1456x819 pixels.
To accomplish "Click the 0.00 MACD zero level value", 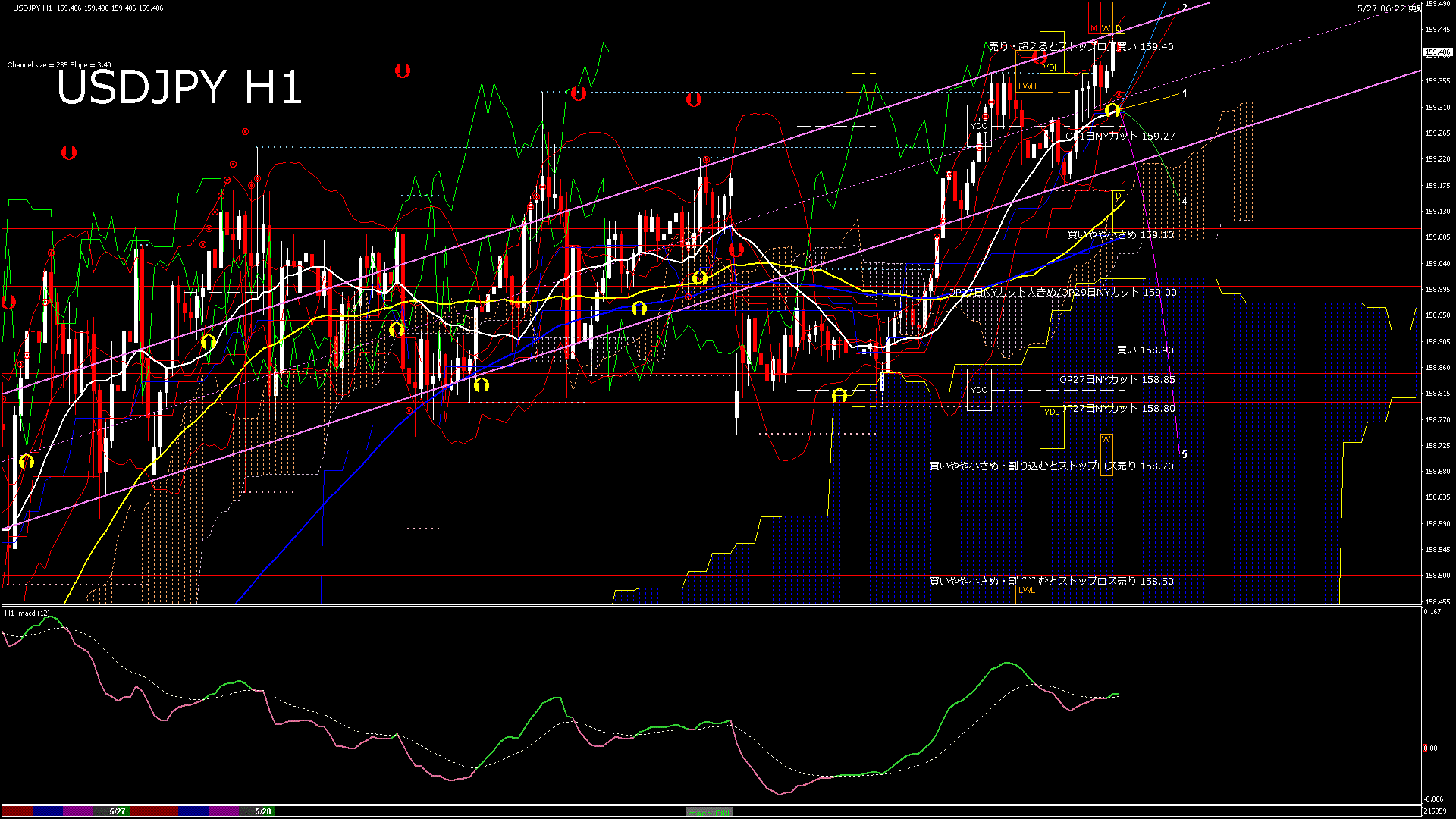I will pyautogui.click(x=1430, y=748).
